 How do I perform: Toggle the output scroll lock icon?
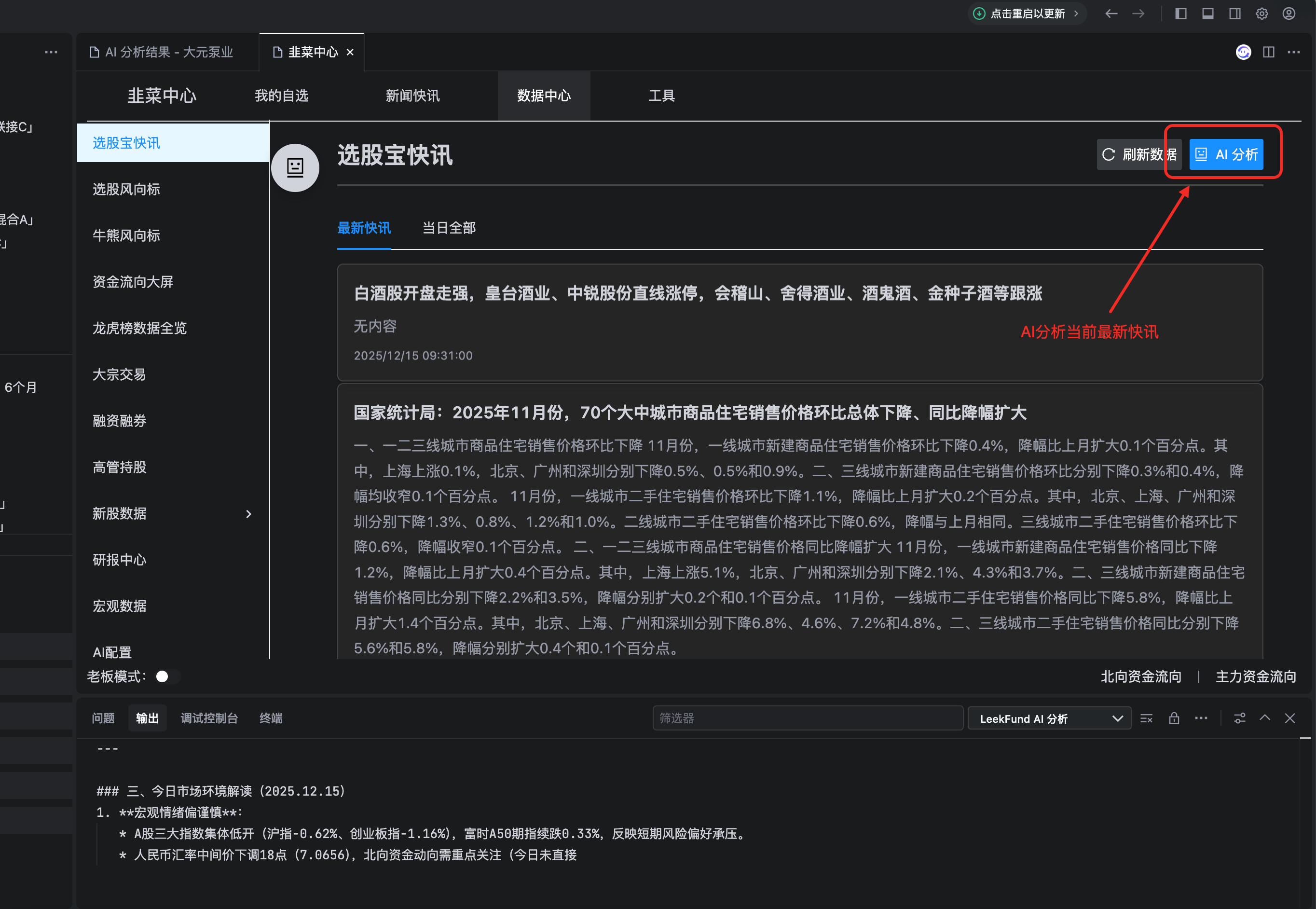click(x=1174, y=718)
